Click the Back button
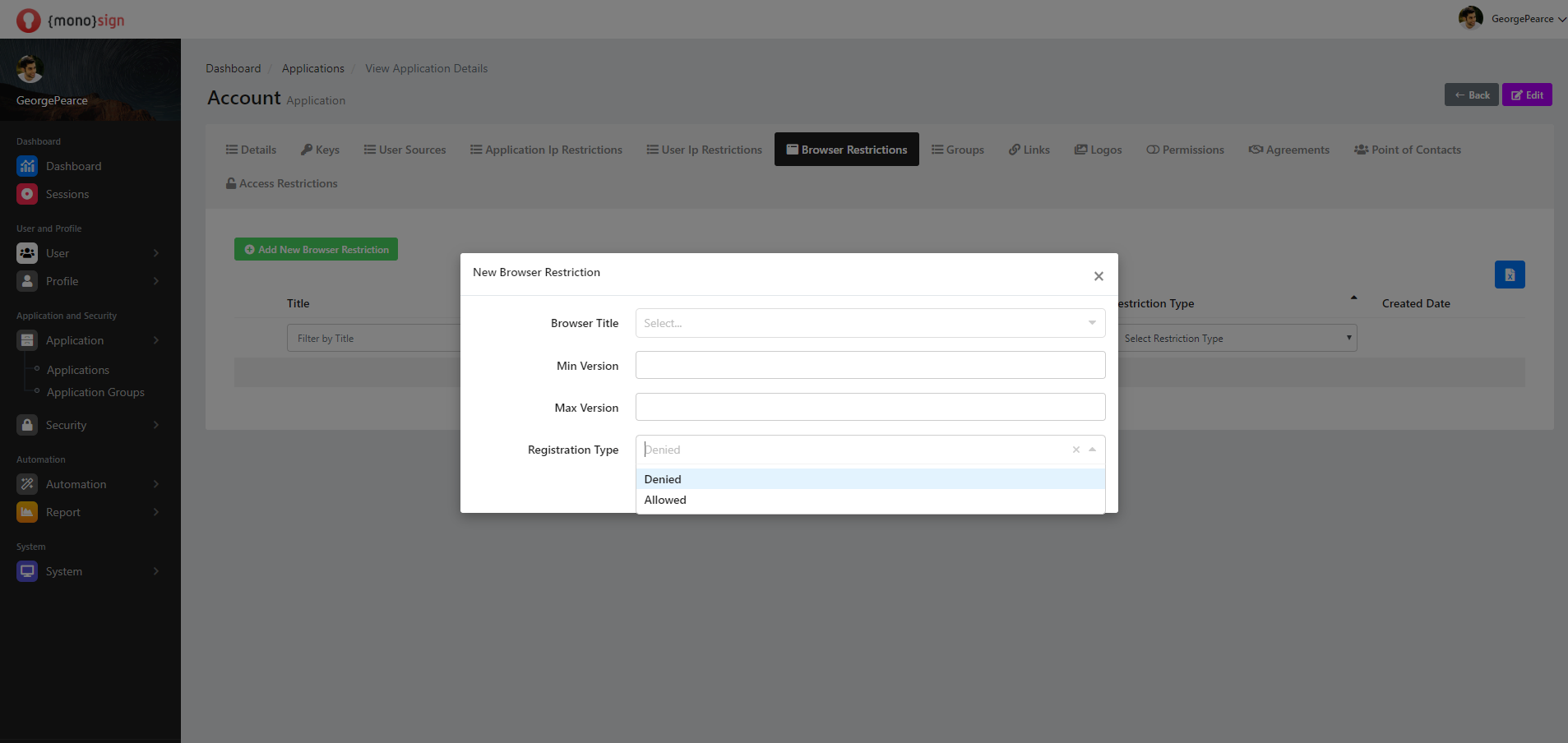The height and width of the screenshot is (743, 1568). [1472, 95]
